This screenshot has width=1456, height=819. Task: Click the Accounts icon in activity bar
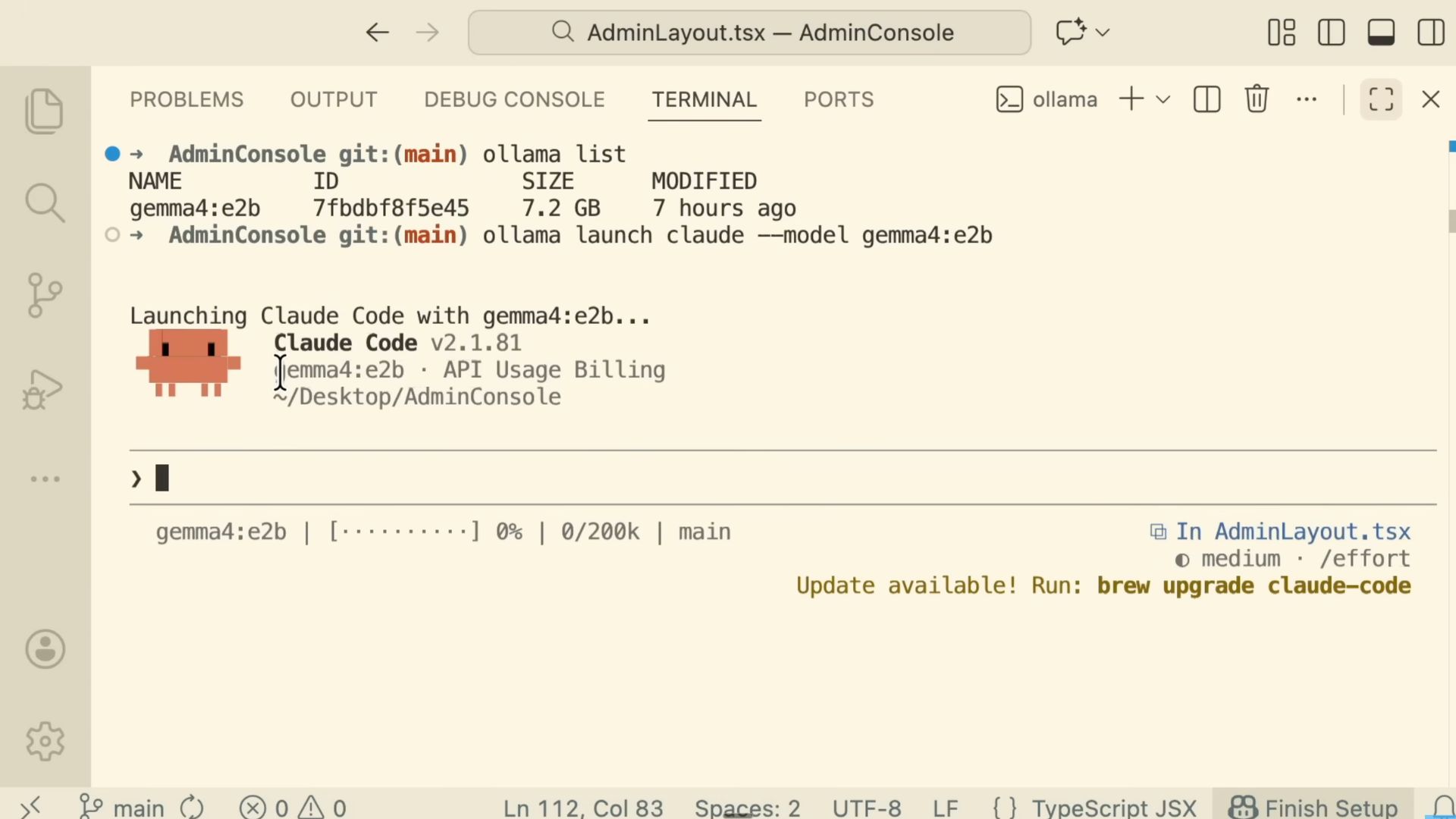pyautogui.click(x=45, y=649)
